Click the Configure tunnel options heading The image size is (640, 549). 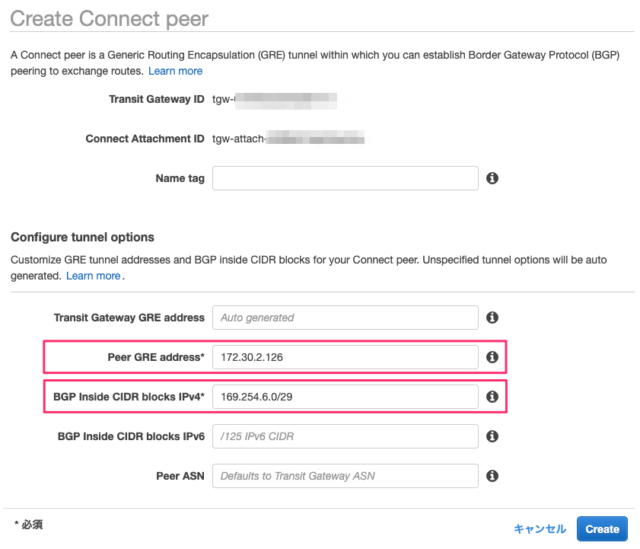coord(82,237)
